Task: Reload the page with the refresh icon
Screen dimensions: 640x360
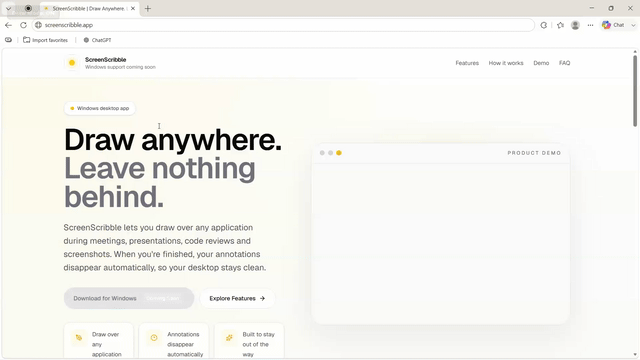Action: click(x=23, y=25)
